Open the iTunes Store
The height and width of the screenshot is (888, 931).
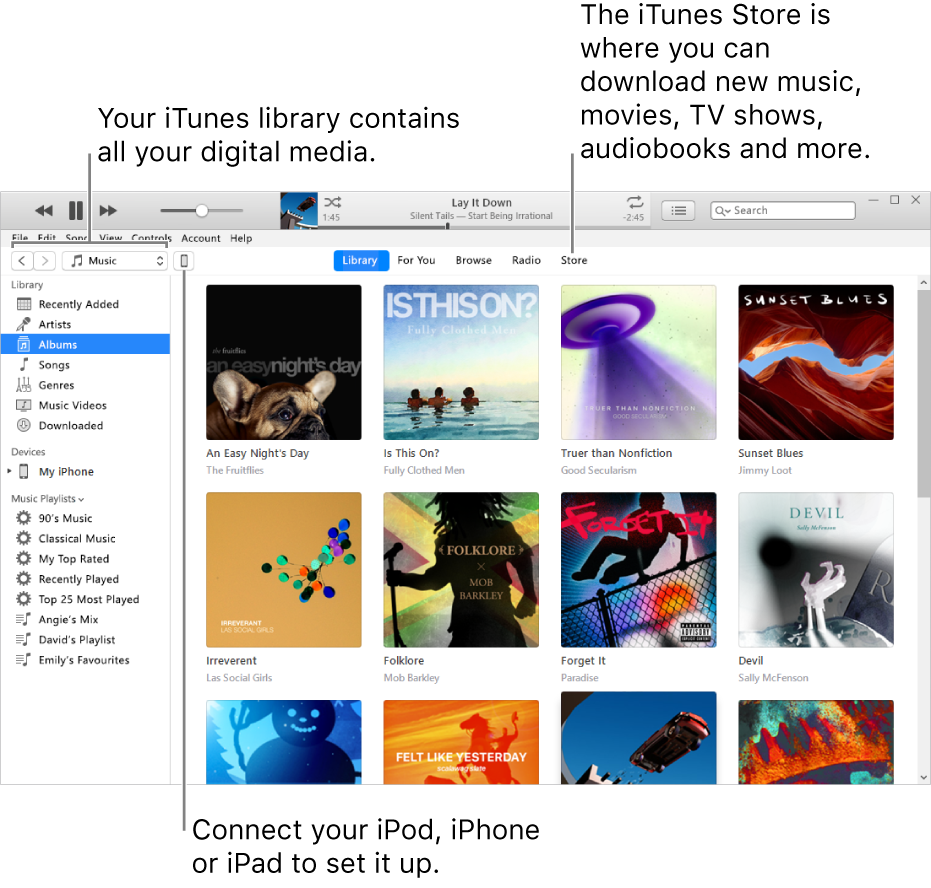[x=574, y=260]
